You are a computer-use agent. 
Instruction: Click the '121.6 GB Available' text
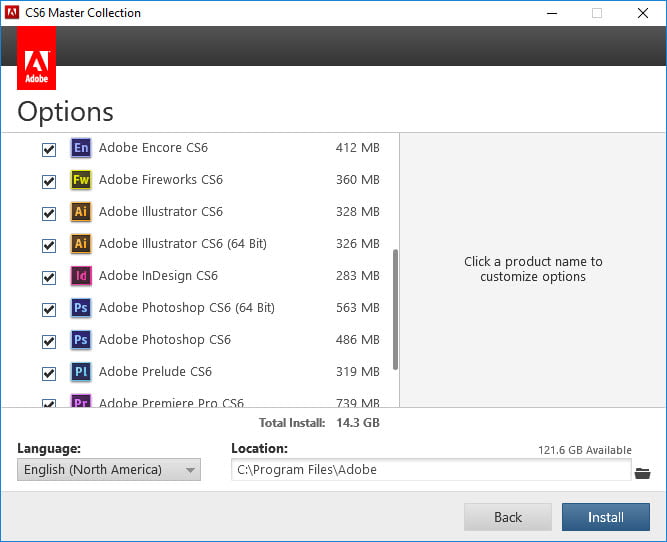point(585,450)
